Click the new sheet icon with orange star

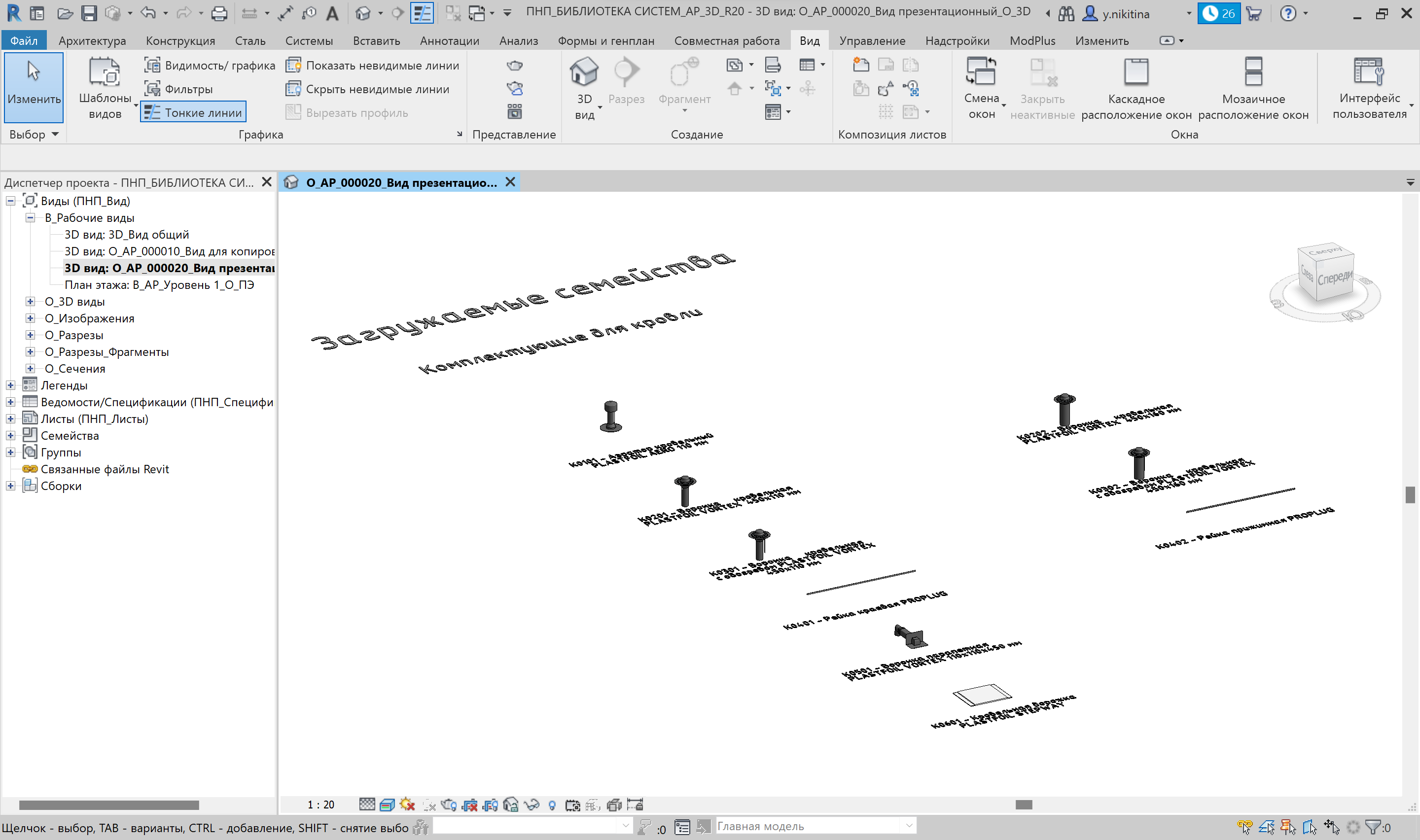pyautogui.click(x=861, y=65)
